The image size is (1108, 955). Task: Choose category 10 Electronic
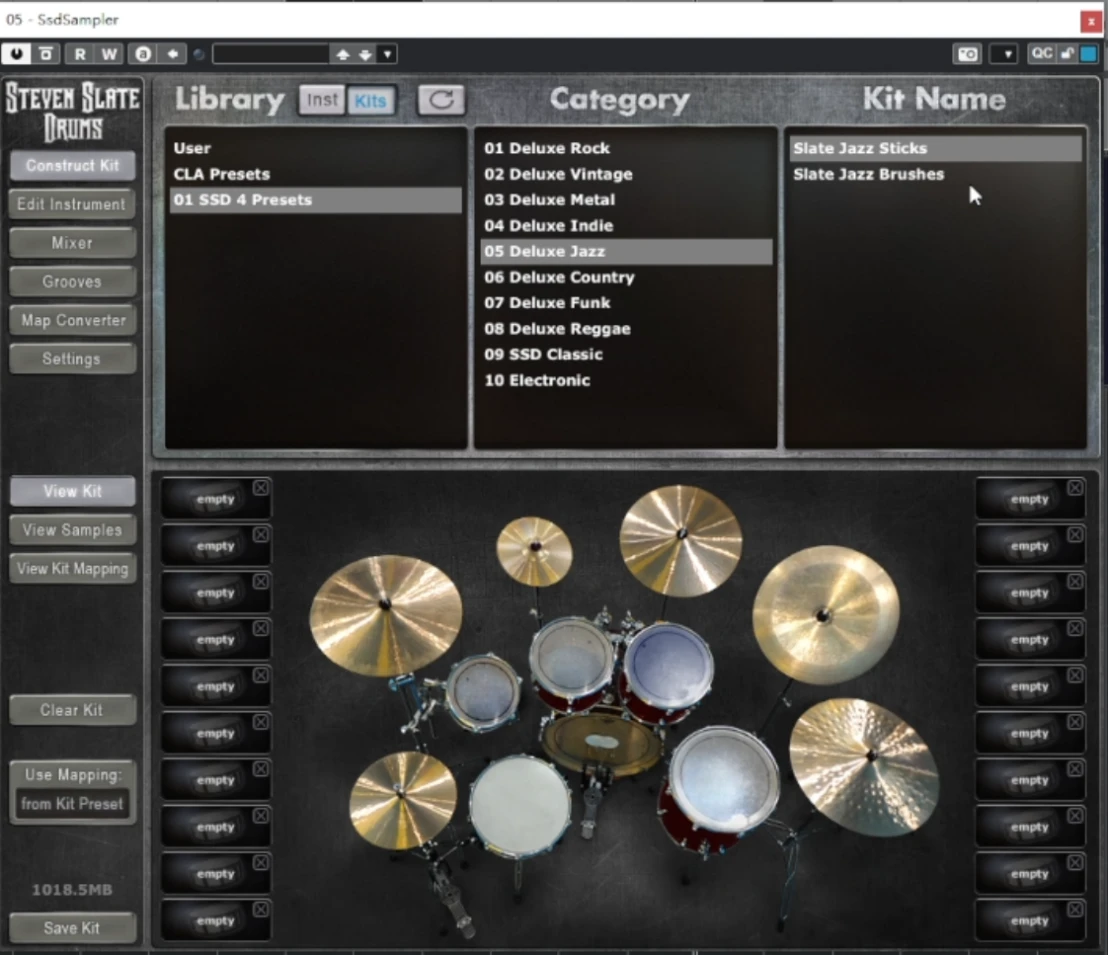coord(626,380)
